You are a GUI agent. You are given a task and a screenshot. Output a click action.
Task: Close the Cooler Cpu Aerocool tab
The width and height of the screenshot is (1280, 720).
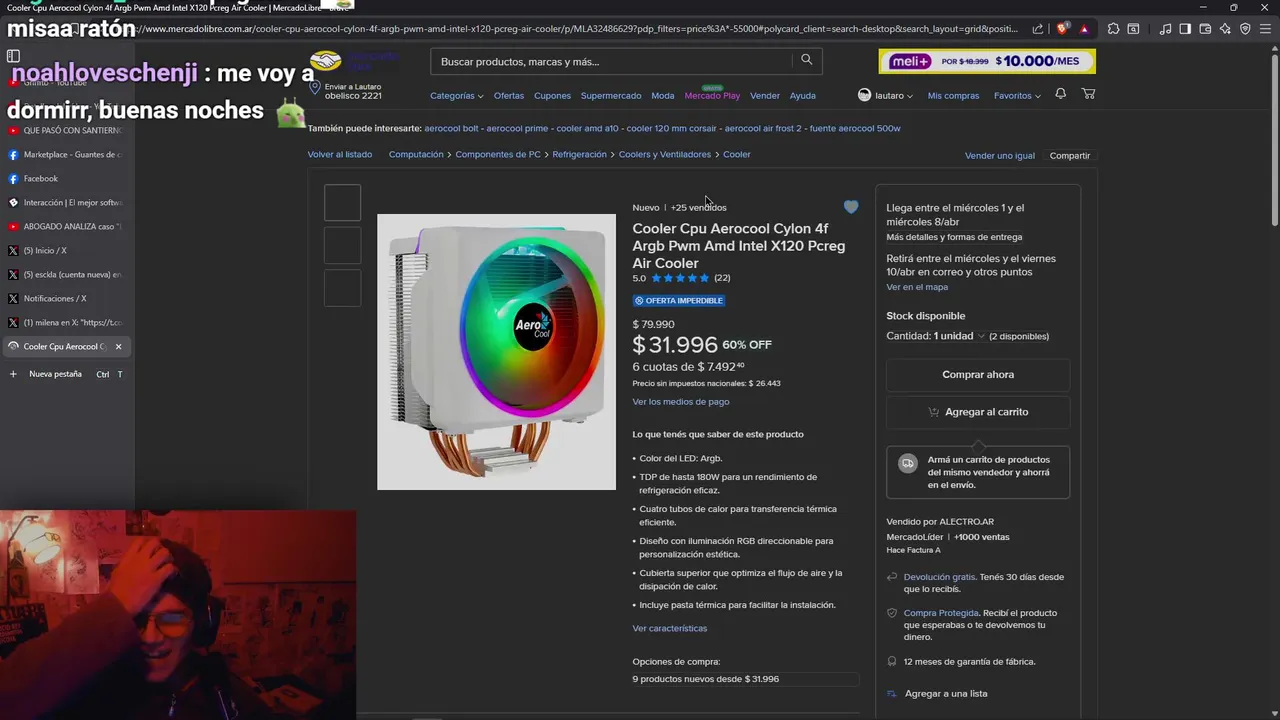118,347
